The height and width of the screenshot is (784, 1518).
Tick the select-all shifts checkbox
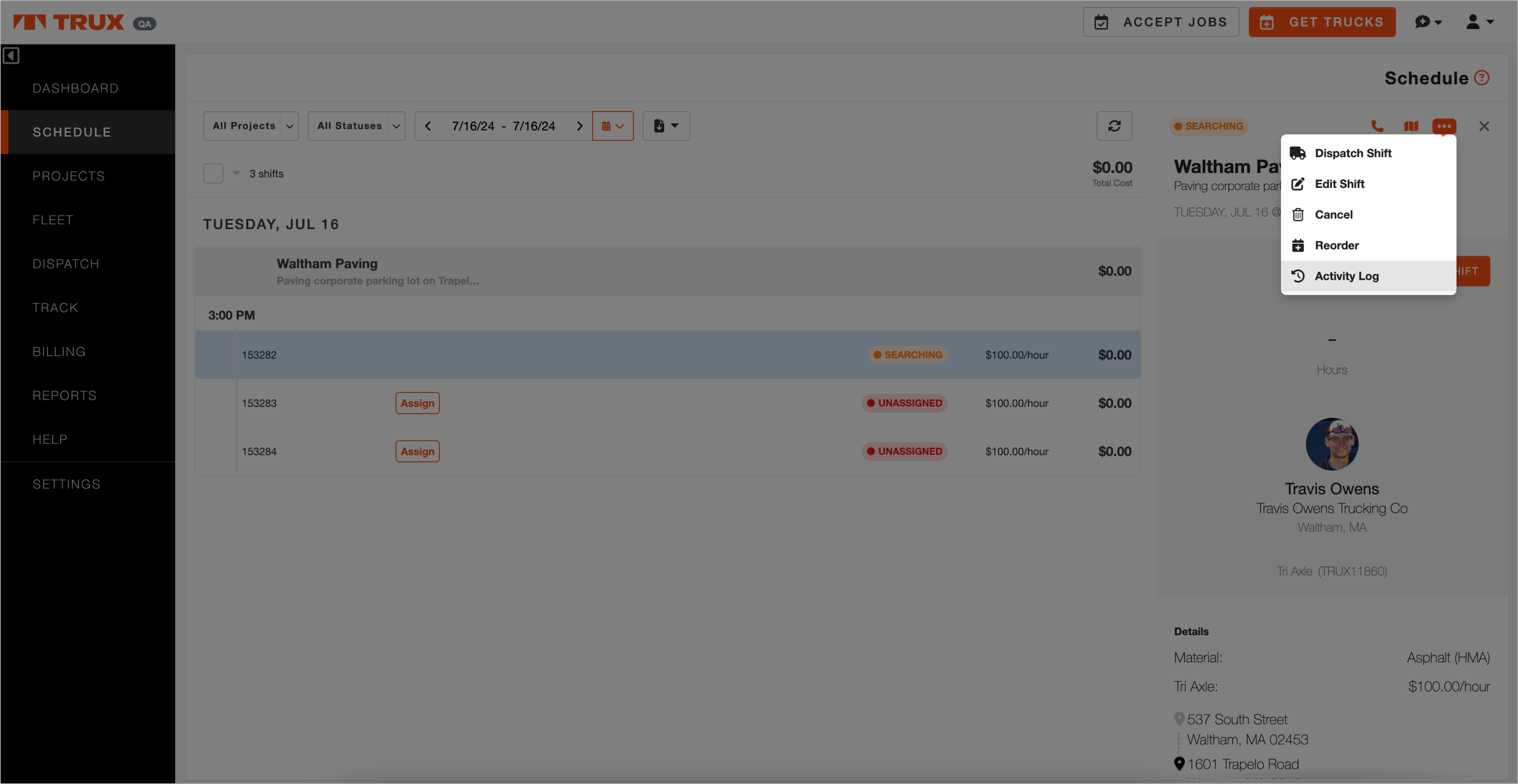tap(213, 174)
